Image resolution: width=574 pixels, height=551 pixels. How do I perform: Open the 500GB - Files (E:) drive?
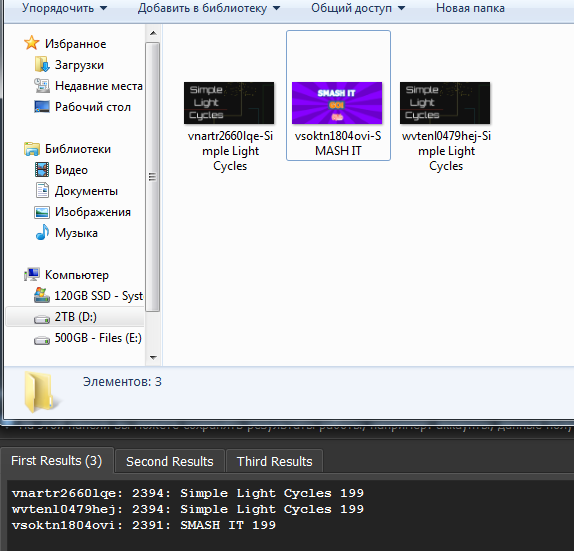click(87, 338)
